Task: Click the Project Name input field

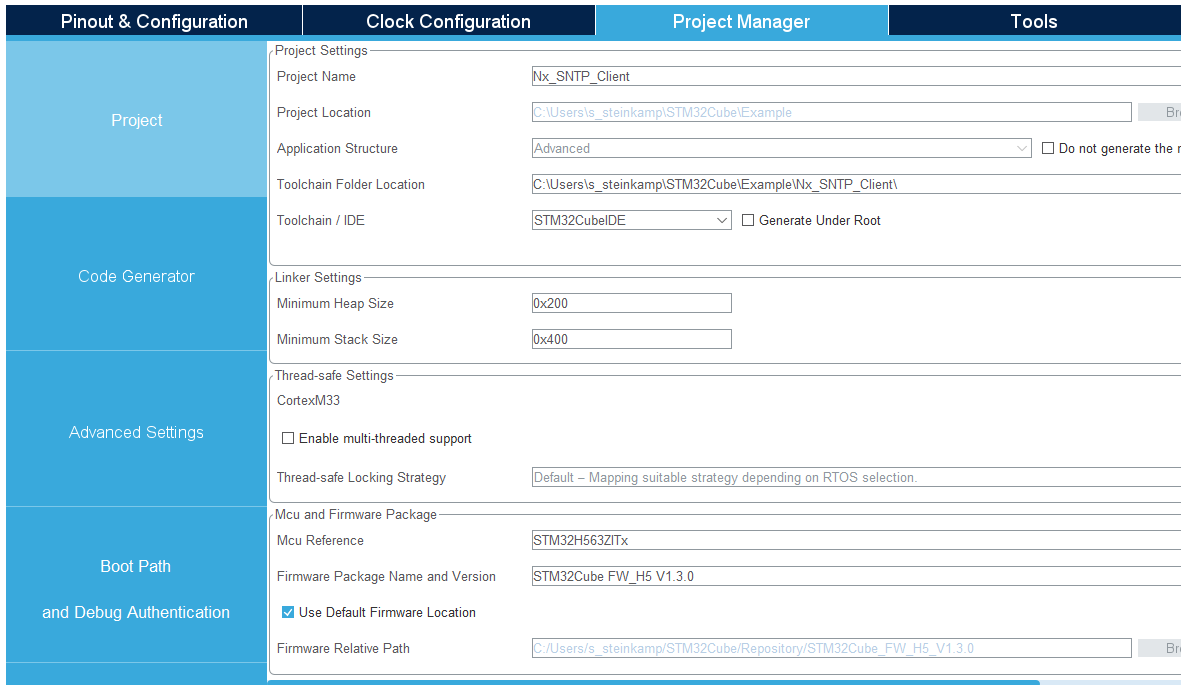Action: point(856,76)
